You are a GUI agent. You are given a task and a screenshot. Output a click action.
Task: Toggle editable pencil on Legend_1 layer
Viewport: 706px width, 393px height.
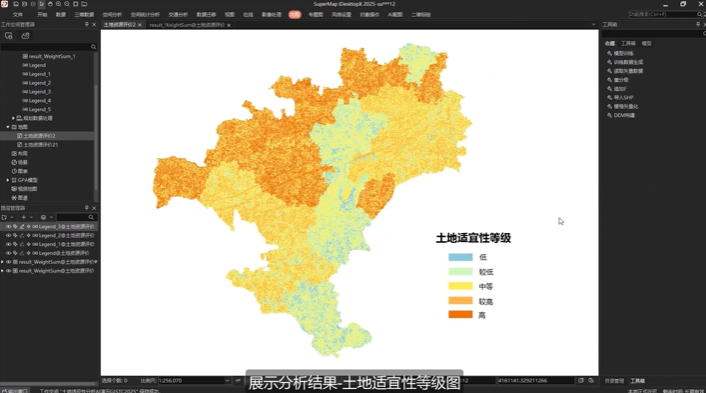click(22, 244)
